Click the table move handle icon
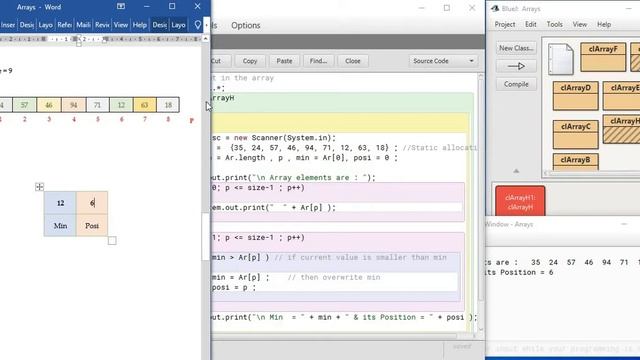This screenshot has width=640, height=360. coord(40,187)
